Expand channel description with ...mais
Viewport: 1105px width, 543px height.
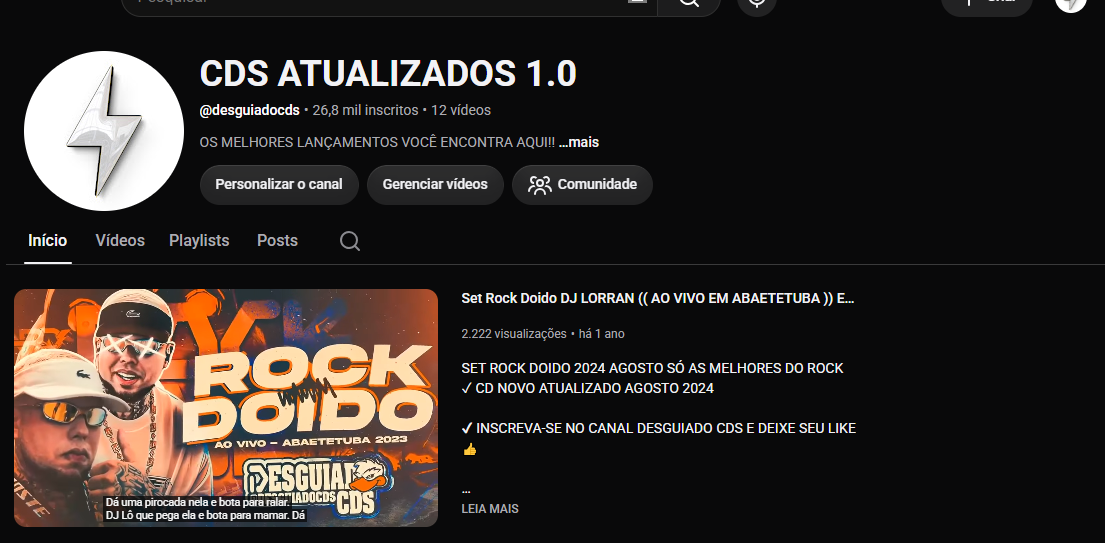[x=579, y=142]
